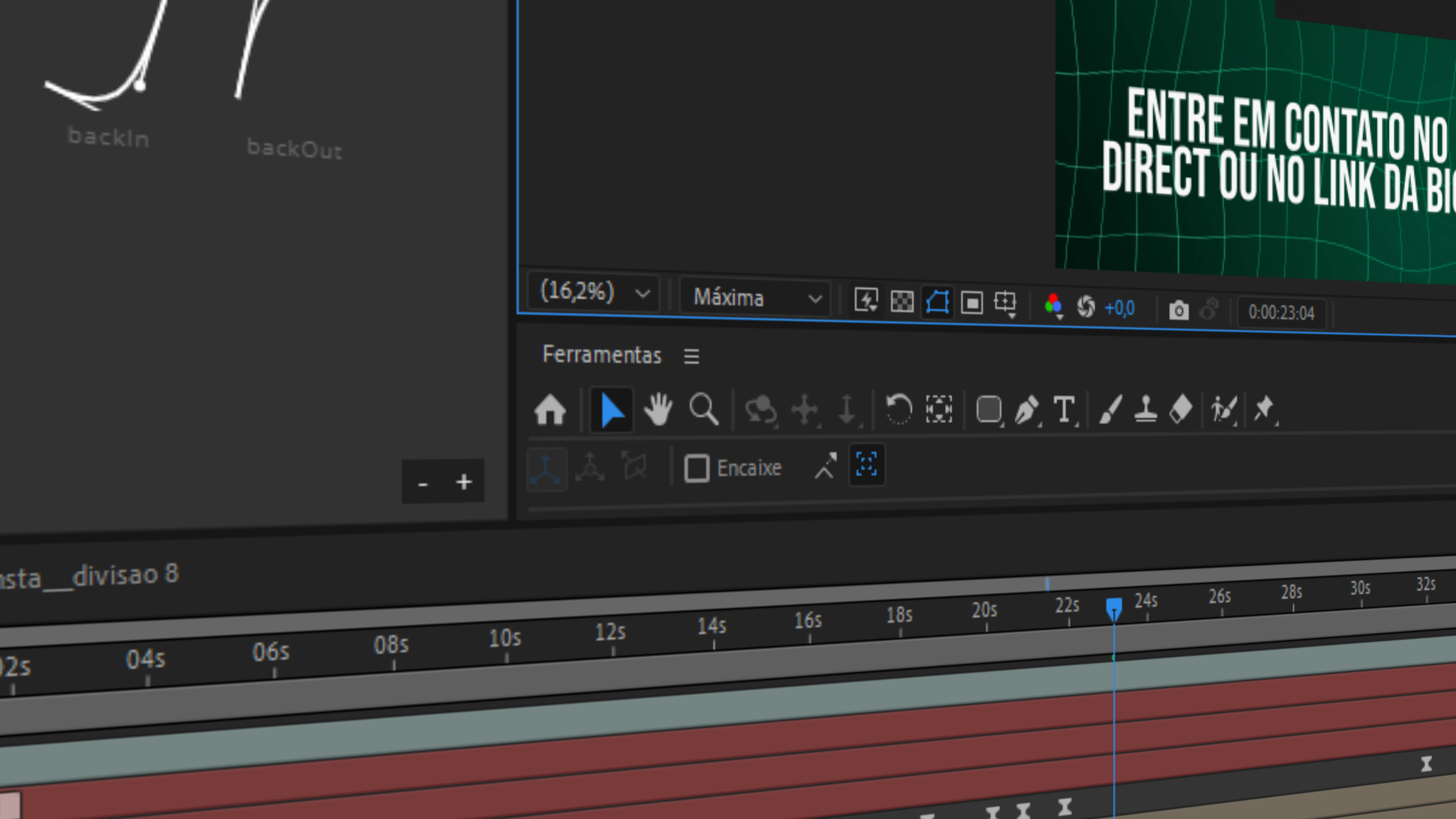Select the Pen tool
1456x819 pixels.
pyautogui.click(x=1026, y=409)
